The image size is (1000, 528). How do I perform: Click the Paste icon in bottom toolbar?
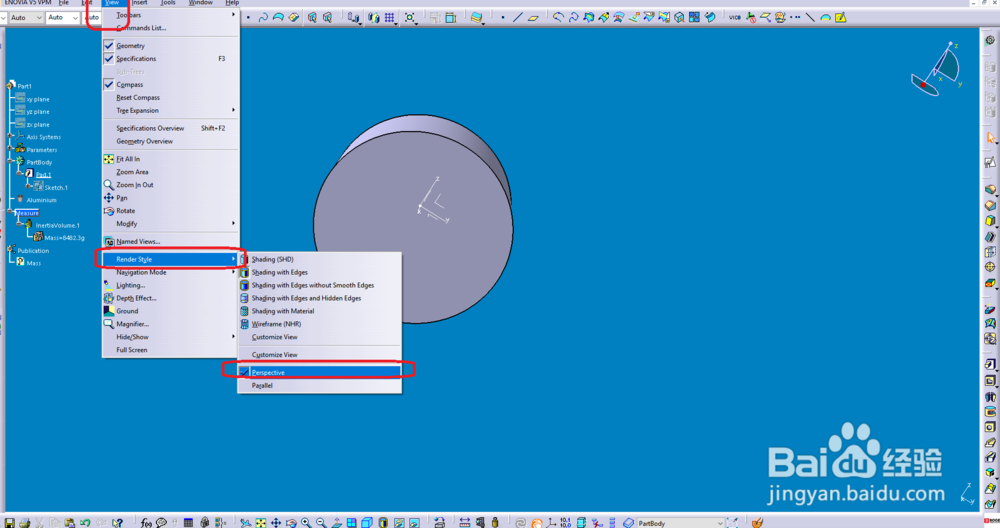click(70, 523)
